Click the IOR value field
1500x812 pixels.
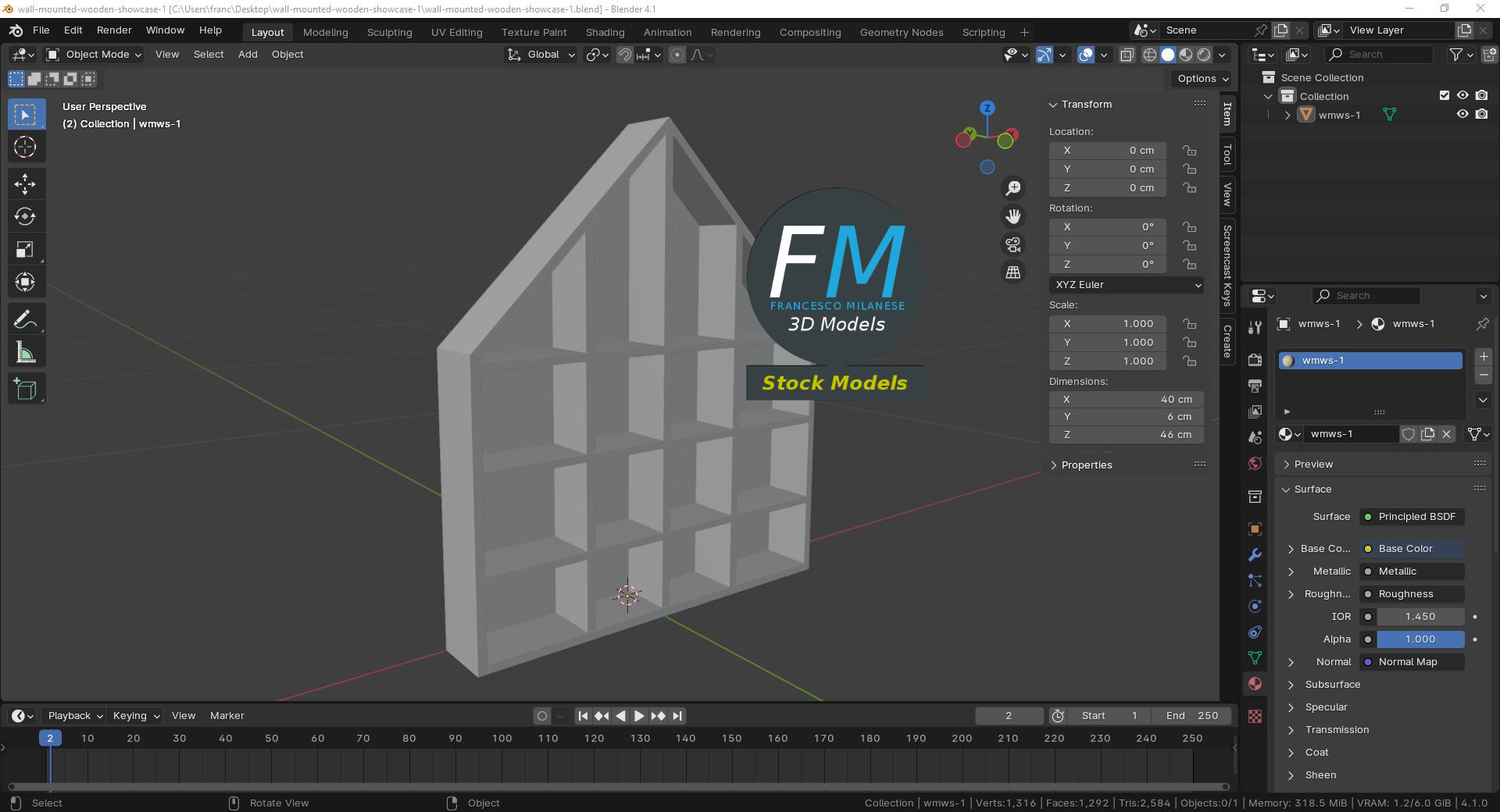1420,617
